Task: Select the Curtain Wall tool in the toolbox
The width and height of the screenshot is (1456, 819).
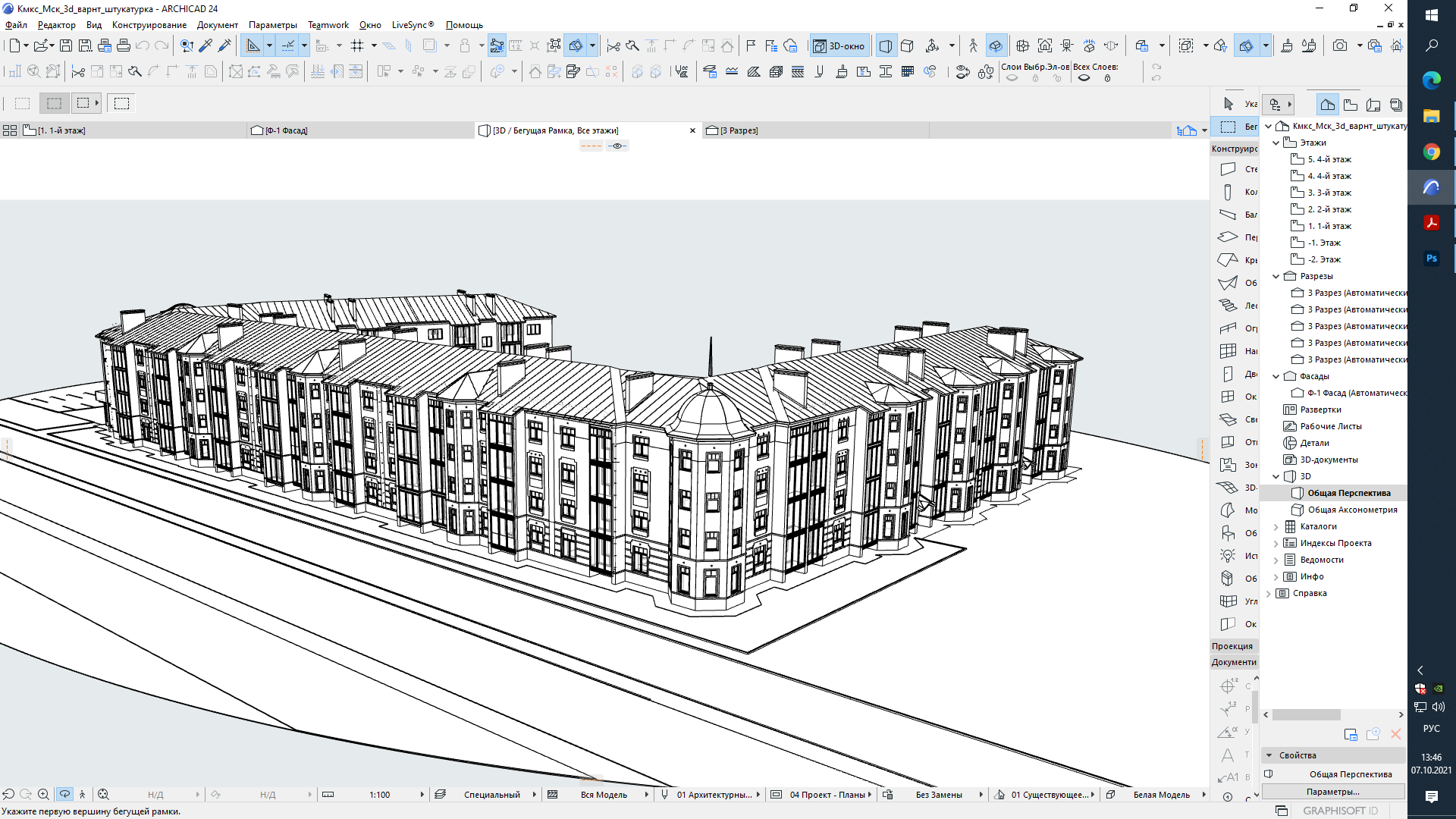Action: (1234, 351)
